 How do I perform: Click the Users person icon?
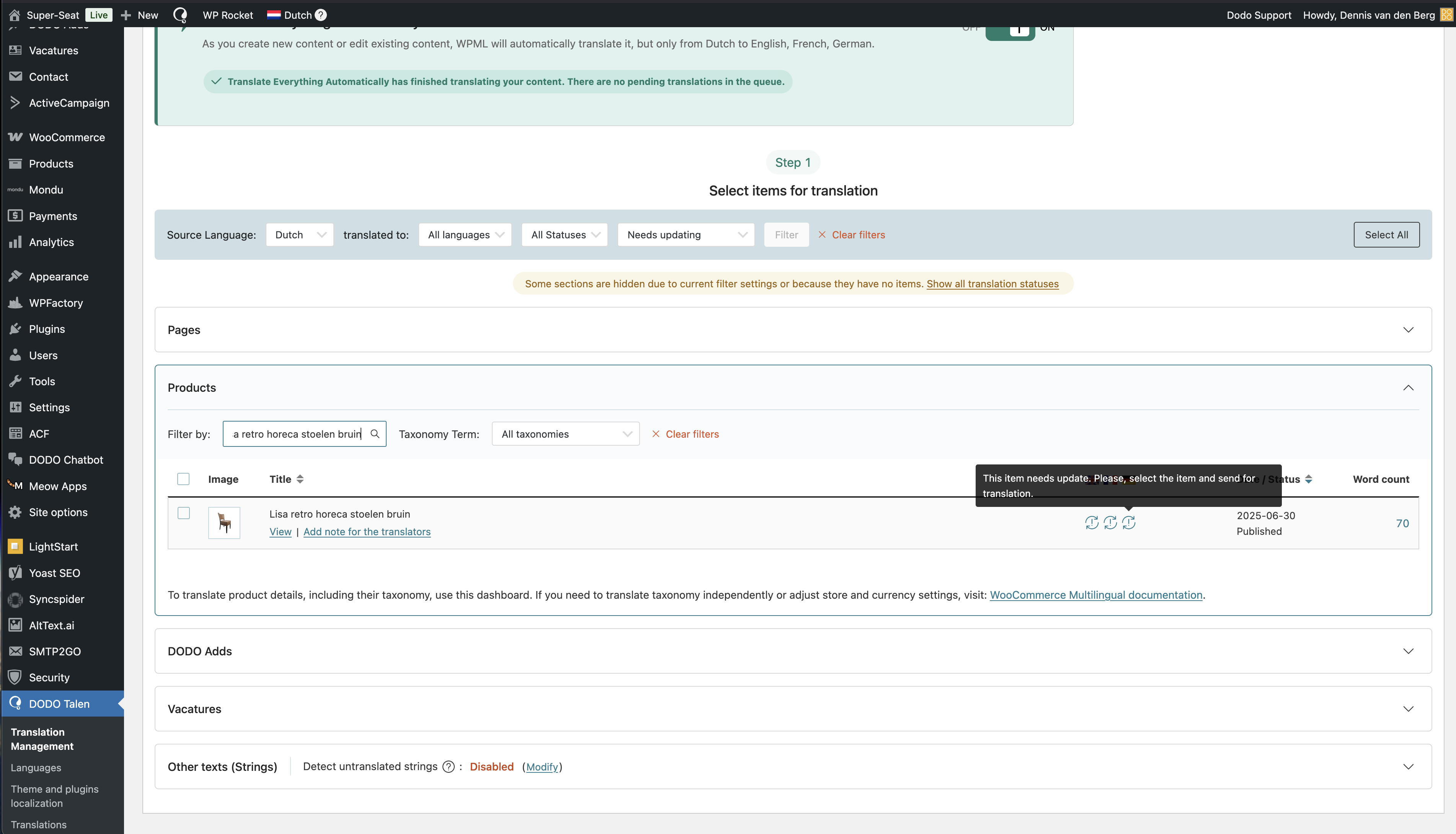point(15,355)
